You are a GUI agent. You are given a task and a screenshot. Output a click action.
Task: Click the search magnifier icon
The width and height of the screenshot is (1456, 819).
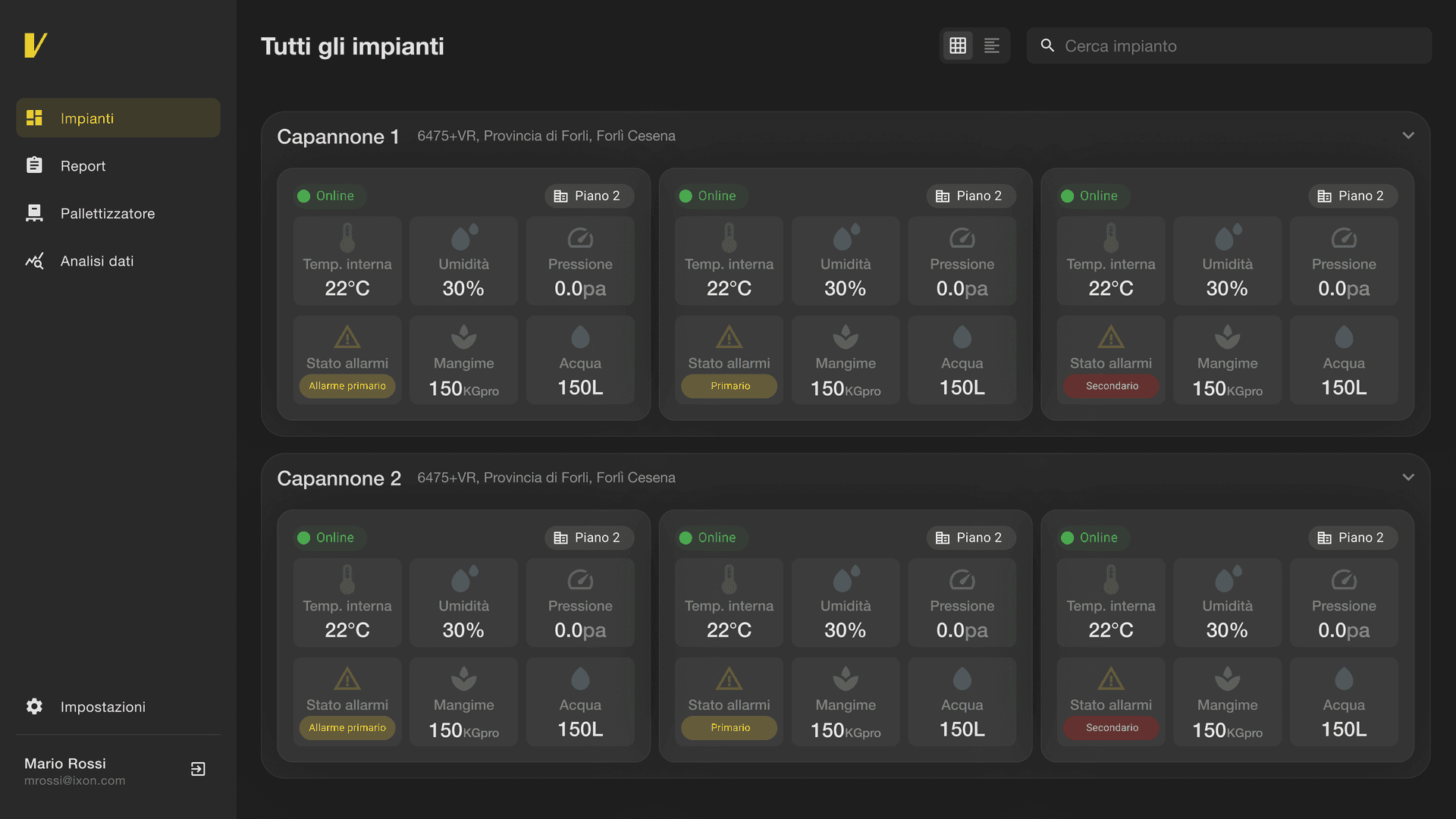pos(1047,45)
